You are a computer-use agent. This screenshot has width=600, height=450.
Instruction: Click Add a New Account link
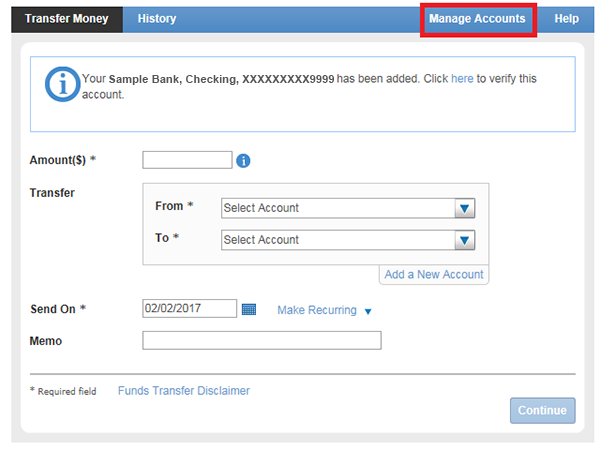pos(434,274)
